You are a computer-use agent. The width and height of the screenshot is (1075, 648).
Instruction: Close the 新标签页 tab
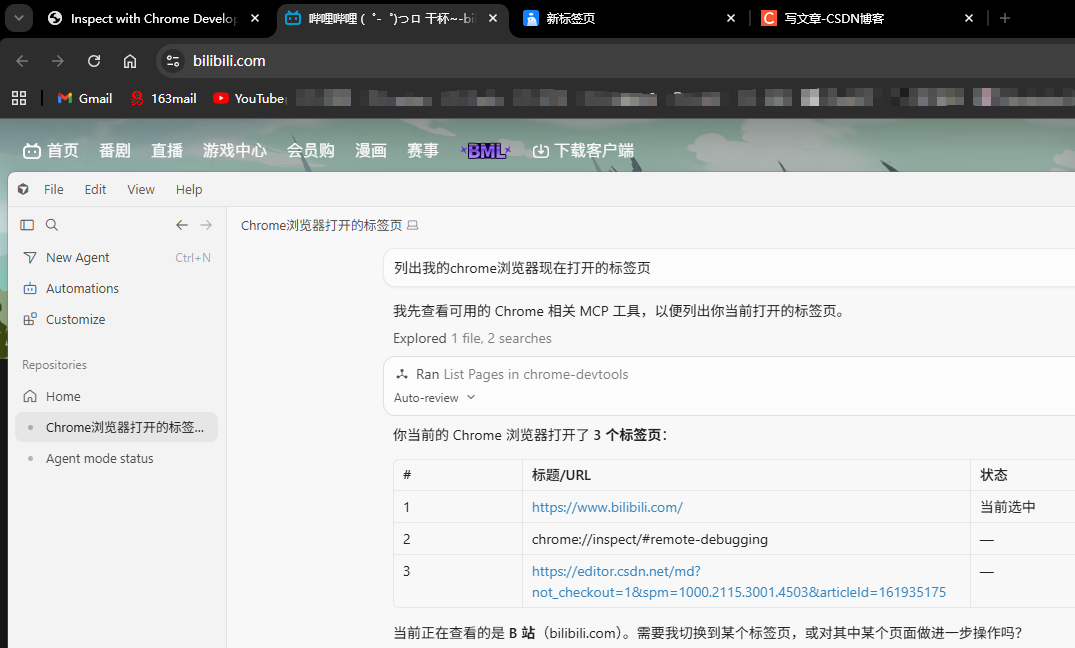pyautogui.click(x=731, y=19)
